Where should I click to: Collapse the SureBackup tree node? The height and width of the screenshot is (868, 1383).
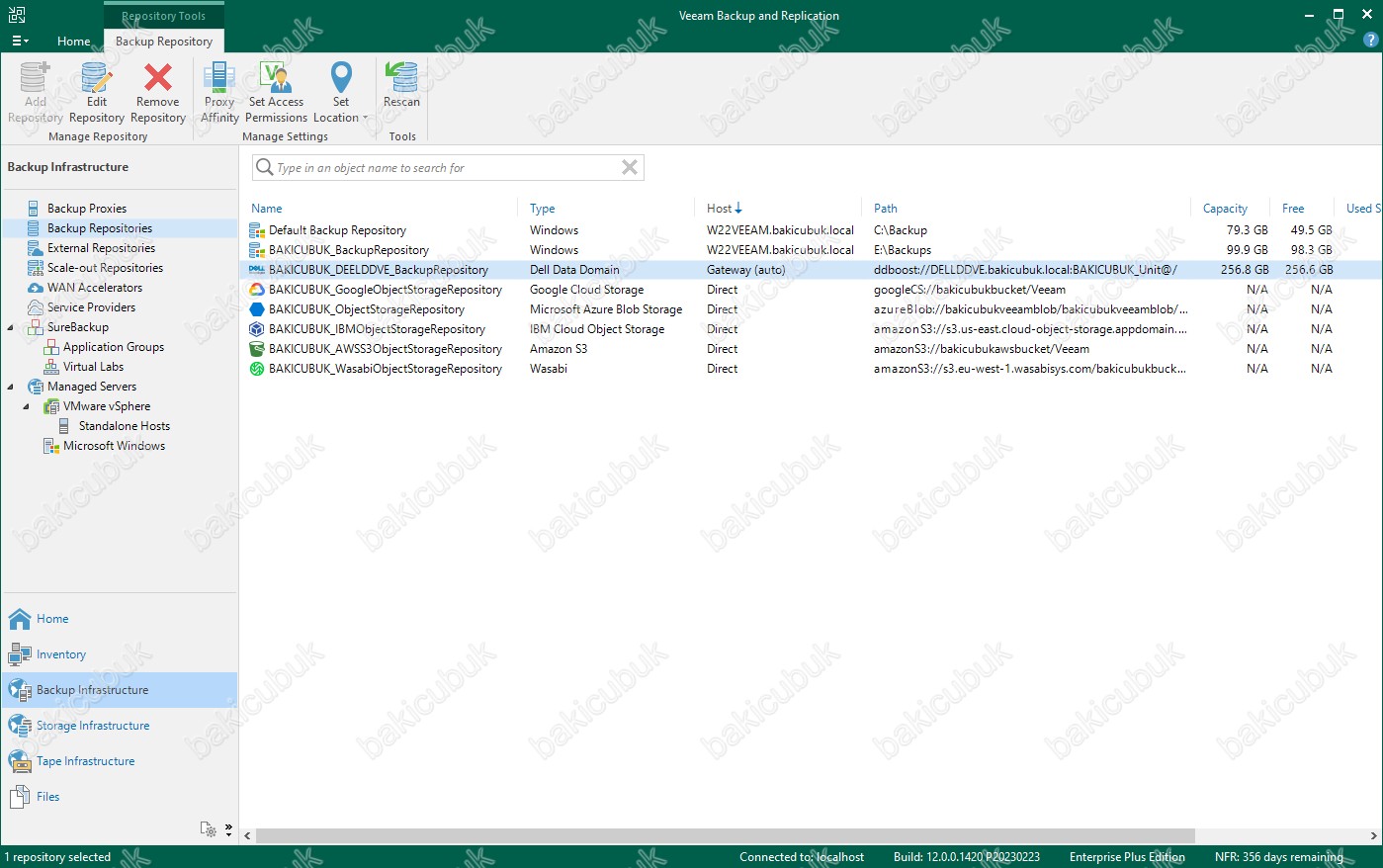coord(11,327)
